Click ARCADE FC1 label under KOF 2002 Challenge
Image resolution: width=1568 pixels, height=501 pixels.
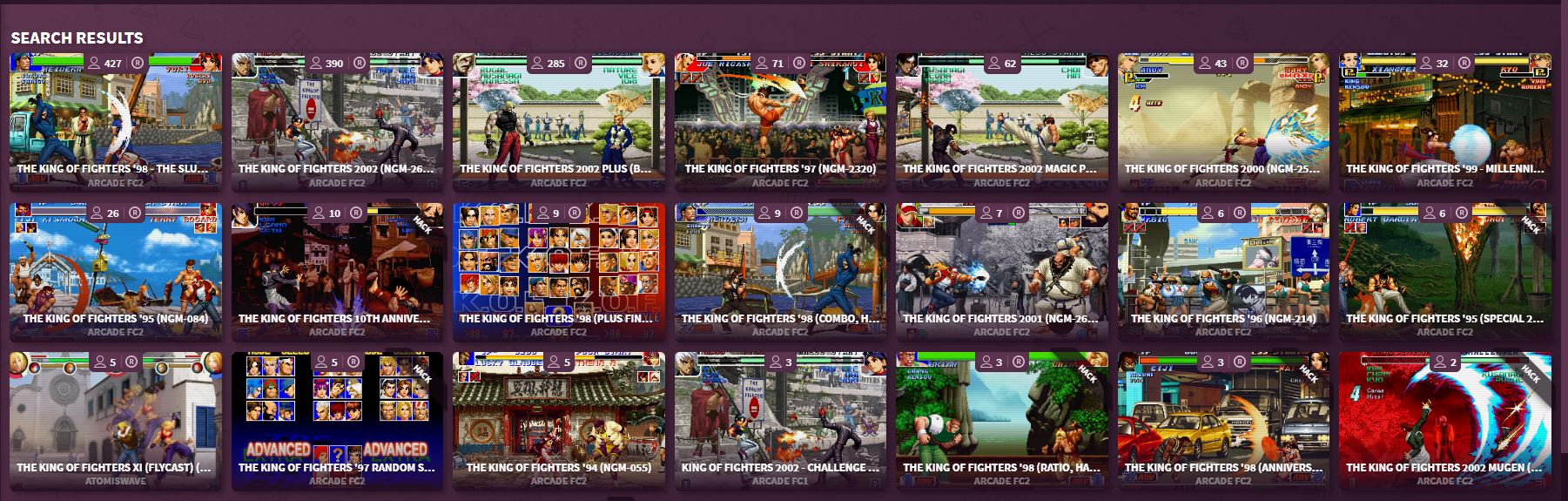(x=780, y=481)
